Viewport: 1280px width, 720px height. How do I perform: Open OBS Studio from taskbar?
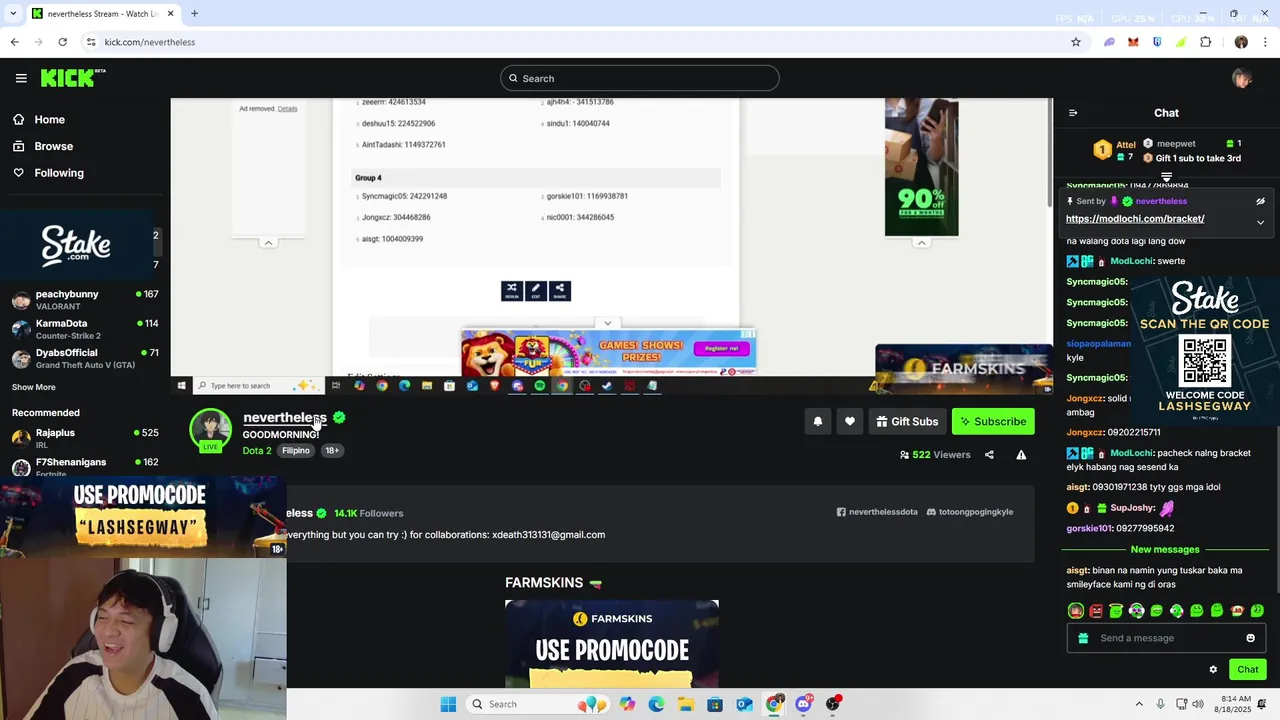tap(832, 704)
